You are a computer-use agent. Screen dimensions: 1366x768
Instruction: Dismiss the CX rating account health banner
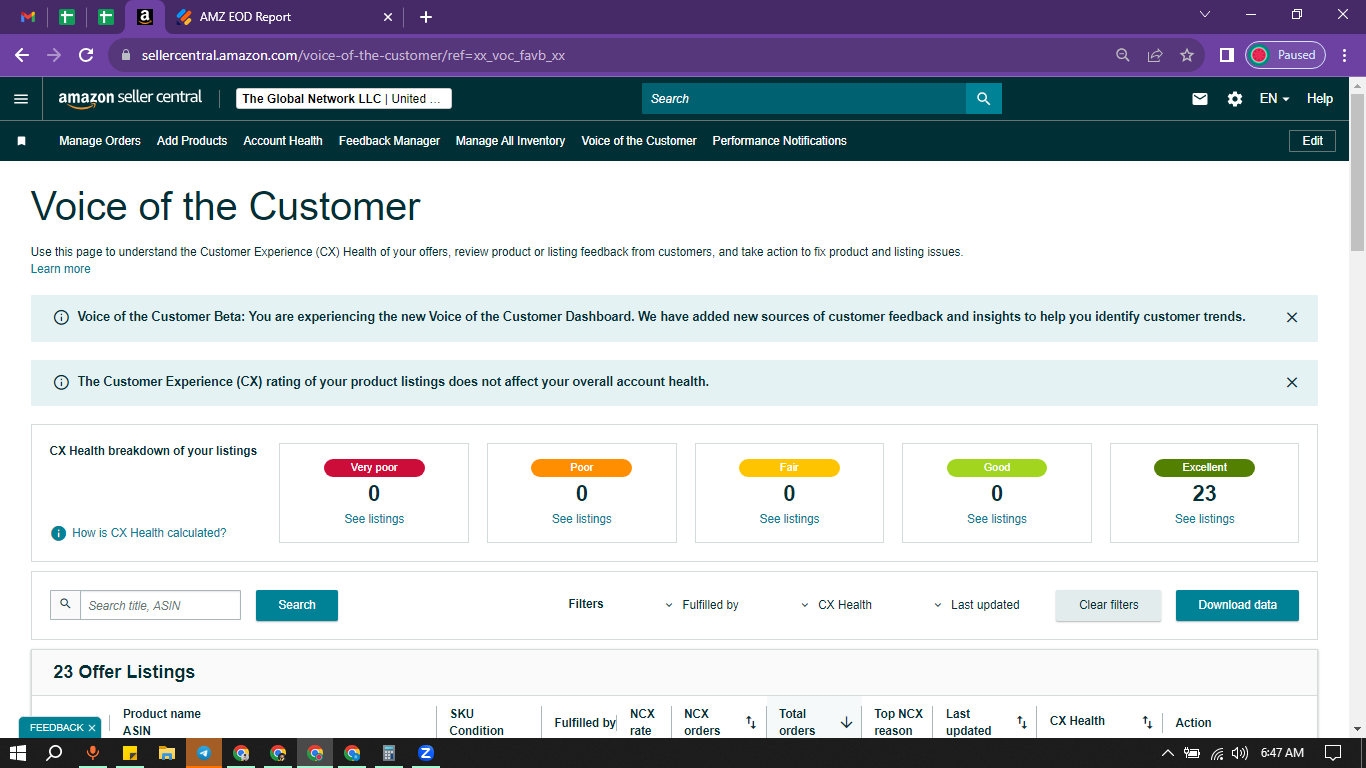point(1292,382)
